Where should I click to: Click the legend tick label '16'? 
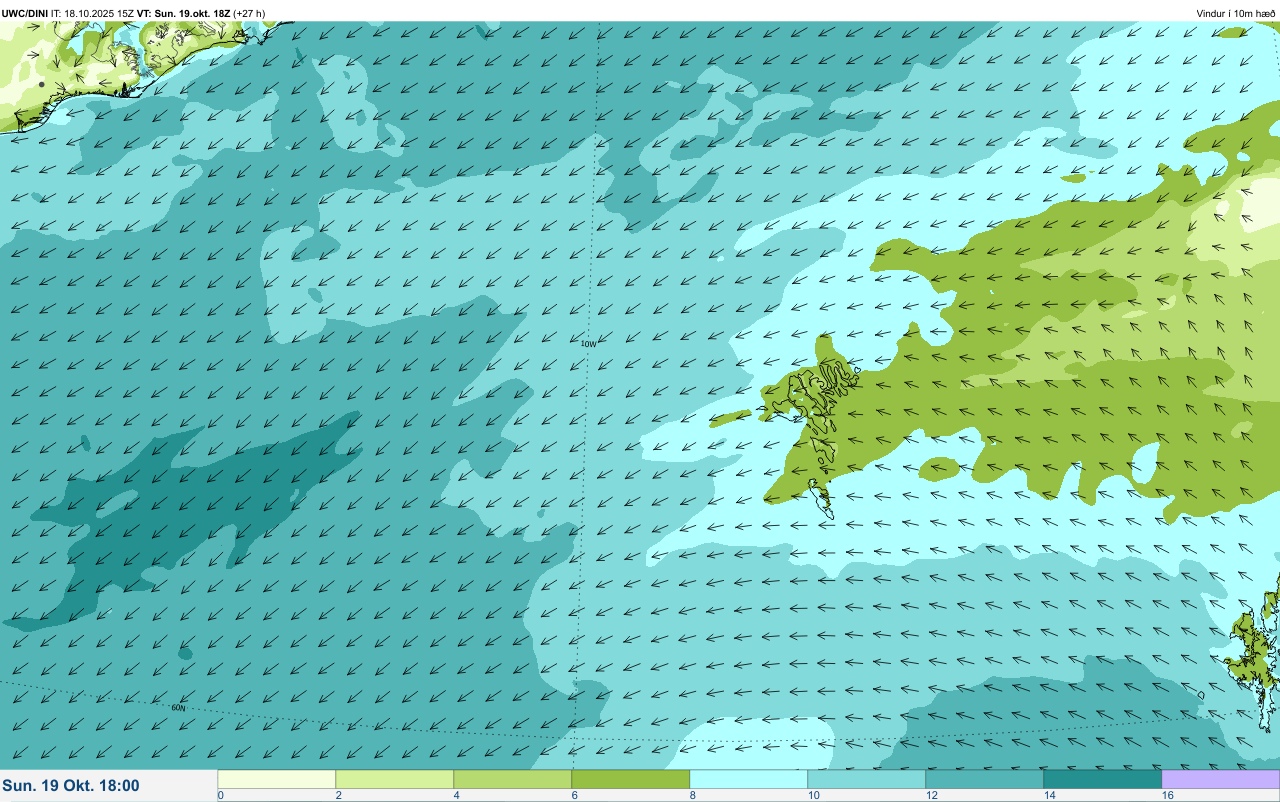[x=1168, y=796]
